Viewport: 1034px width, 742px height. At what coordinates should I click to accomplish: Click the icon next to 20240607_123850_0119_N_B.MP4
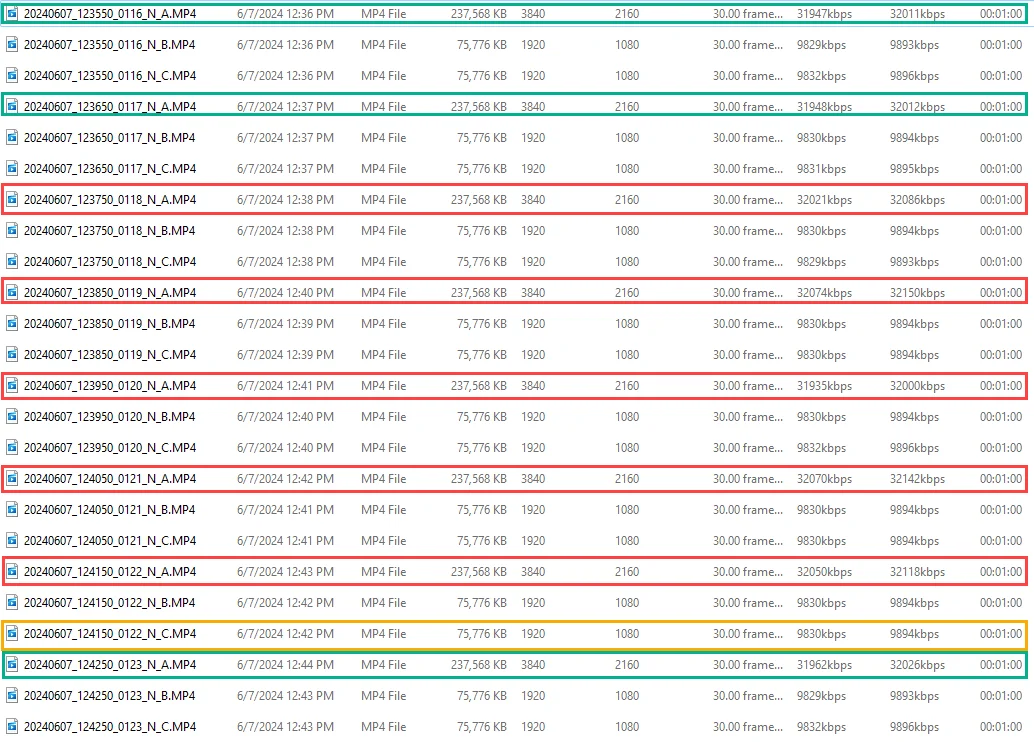[x=12, y=324]
